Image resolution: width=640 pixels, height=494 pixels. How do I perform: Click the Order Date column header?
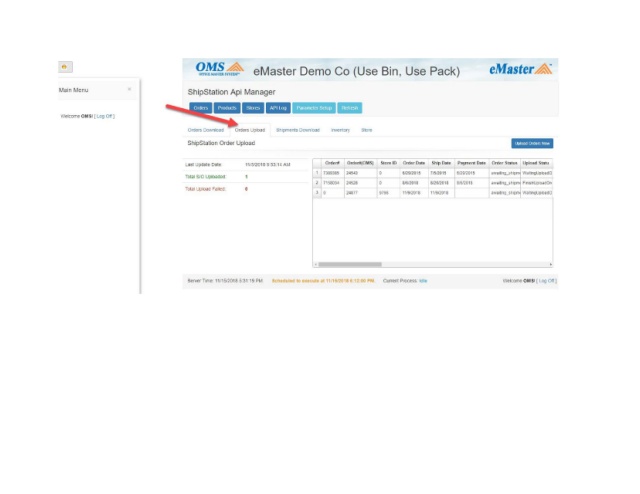coord(414,162)
